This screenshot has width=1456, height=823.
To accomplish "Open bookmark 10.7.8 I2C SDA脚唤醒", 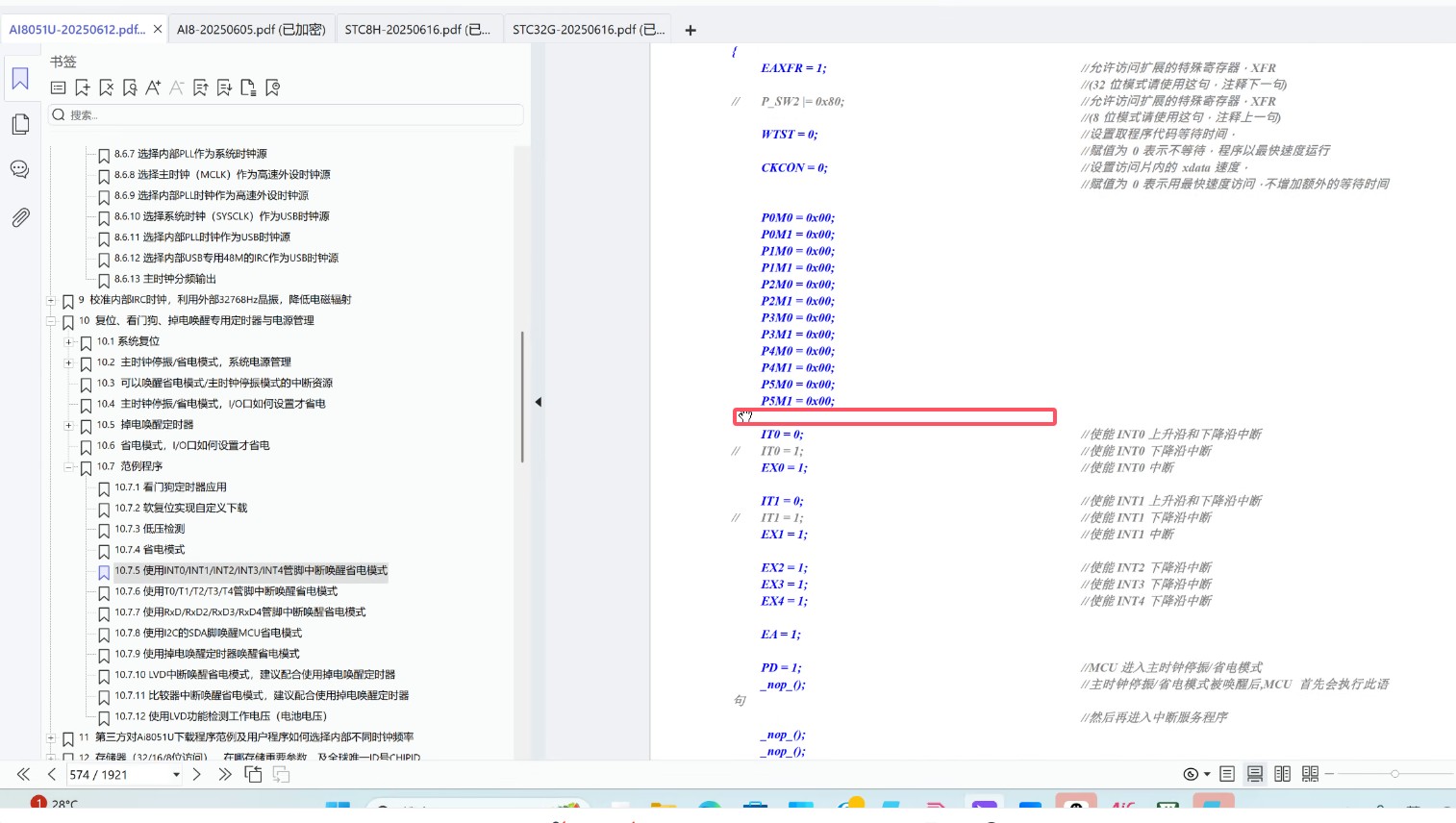I will 208,633.
